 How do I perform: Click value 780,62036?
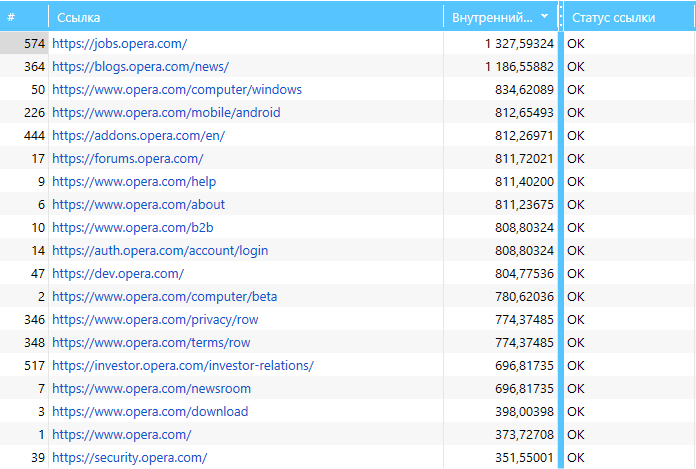[x=524, y=297]
